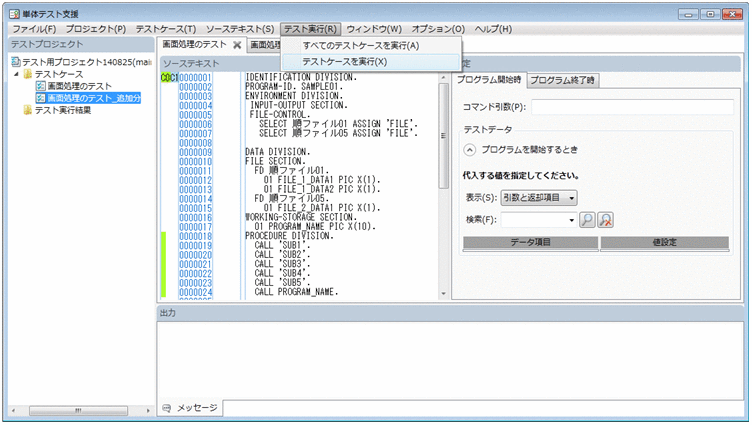Minimize the 単体テスト支援 window
752x425 pixels.
[x=688, y=14]
